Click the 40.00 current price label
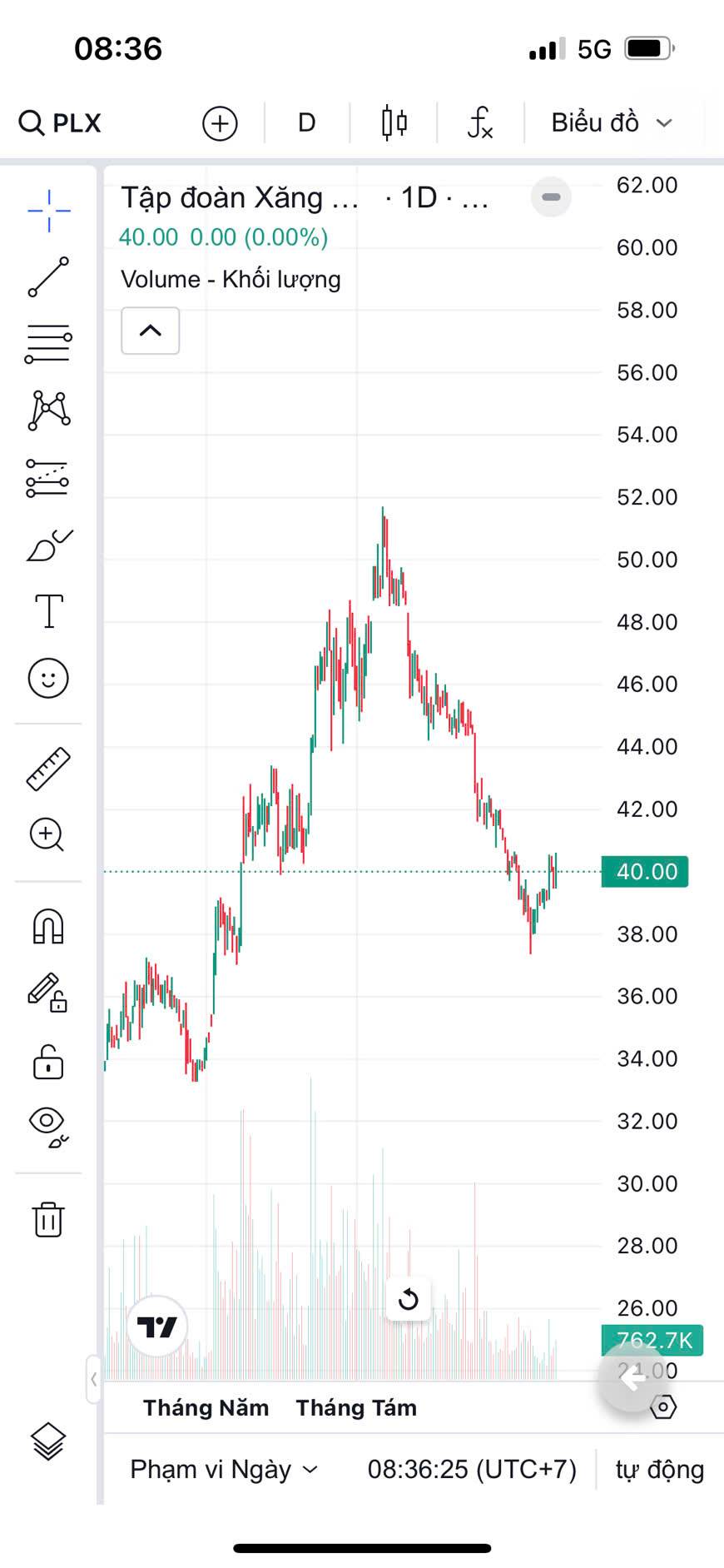 pyautogui.click(x=646, y=872)
